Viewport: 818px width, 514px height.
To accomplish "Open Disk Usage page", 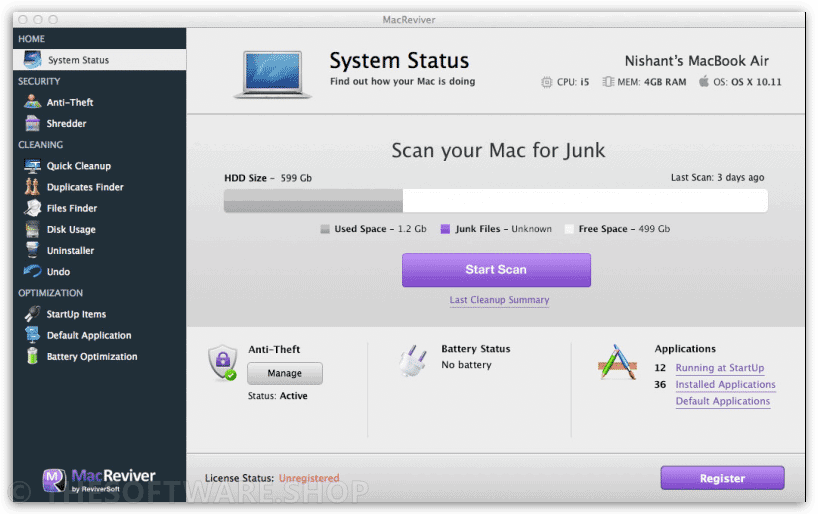I will (x=99, y=229).
